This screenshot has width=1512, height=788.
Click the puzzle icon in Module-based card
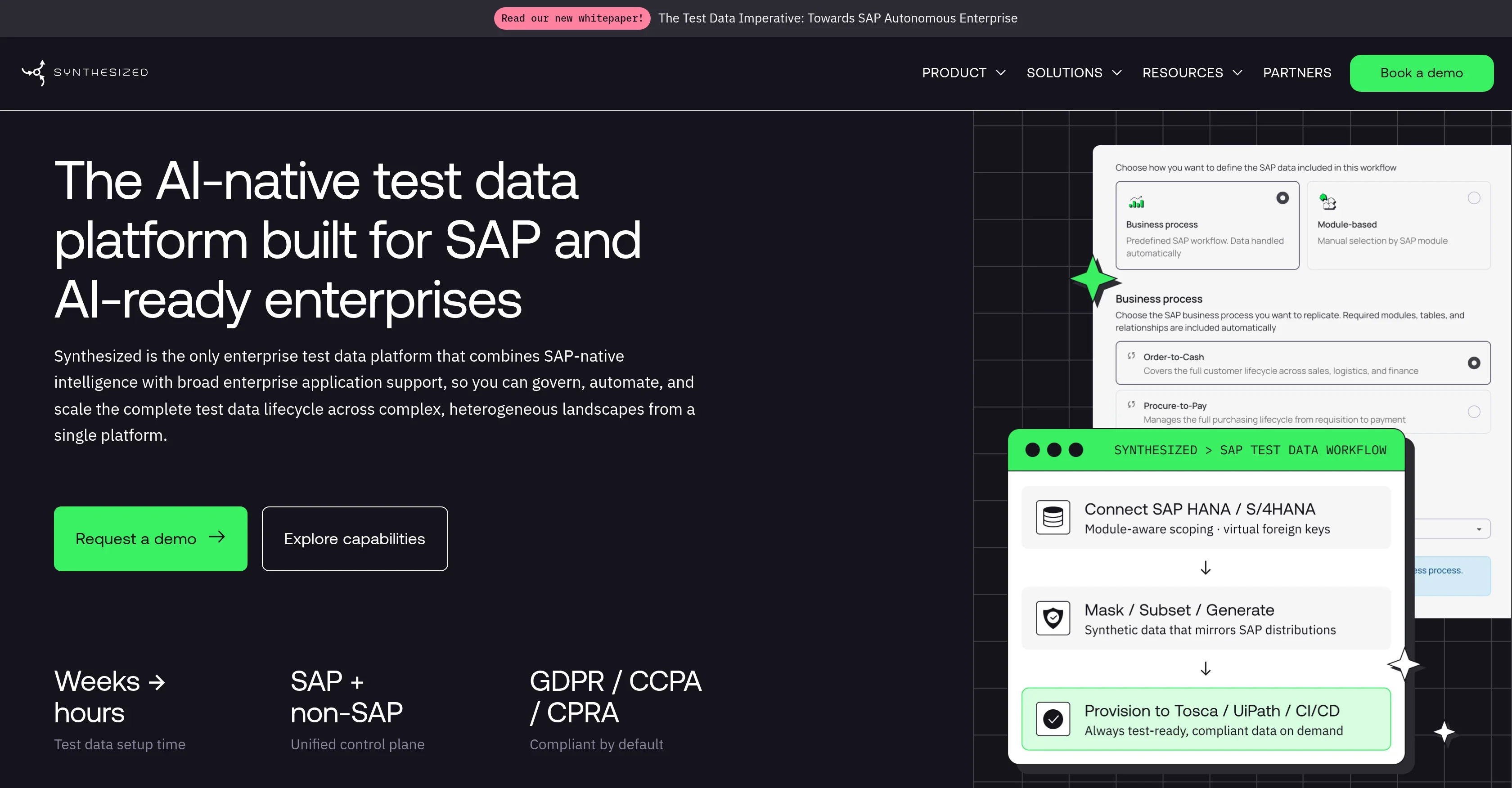pyautogui.click(x=1327, y=202)
